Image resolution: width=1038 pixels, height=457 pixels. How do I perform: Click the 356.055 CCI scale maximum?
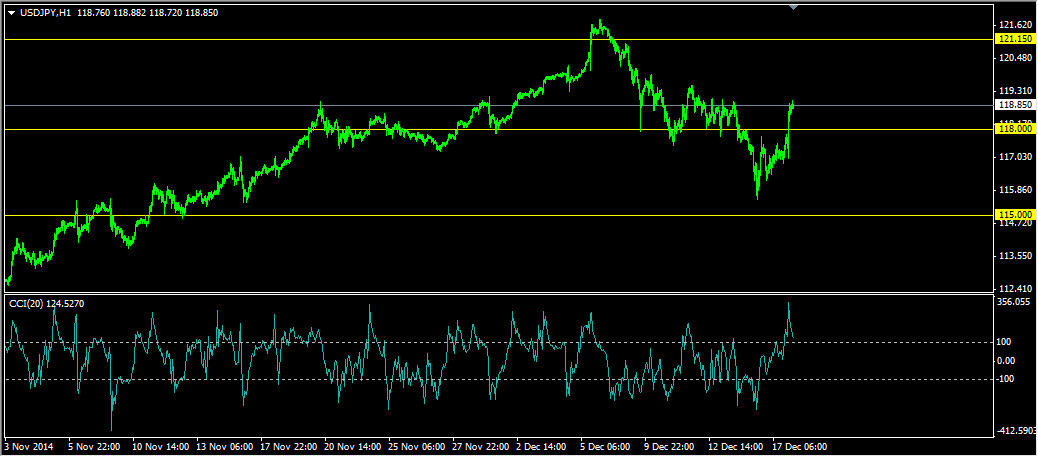(1015, 302)
